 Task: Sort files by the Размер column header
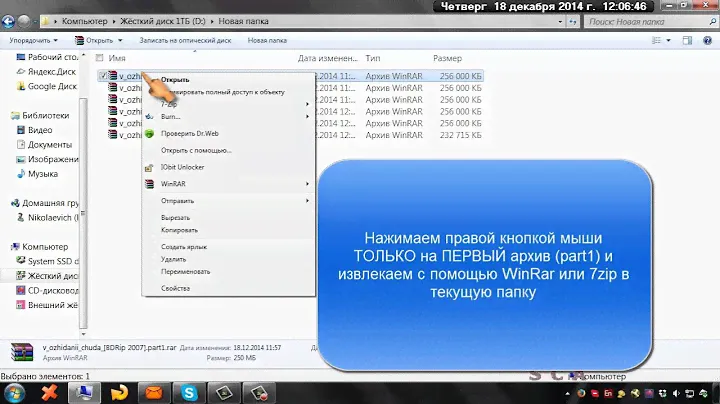coord(447,58)
